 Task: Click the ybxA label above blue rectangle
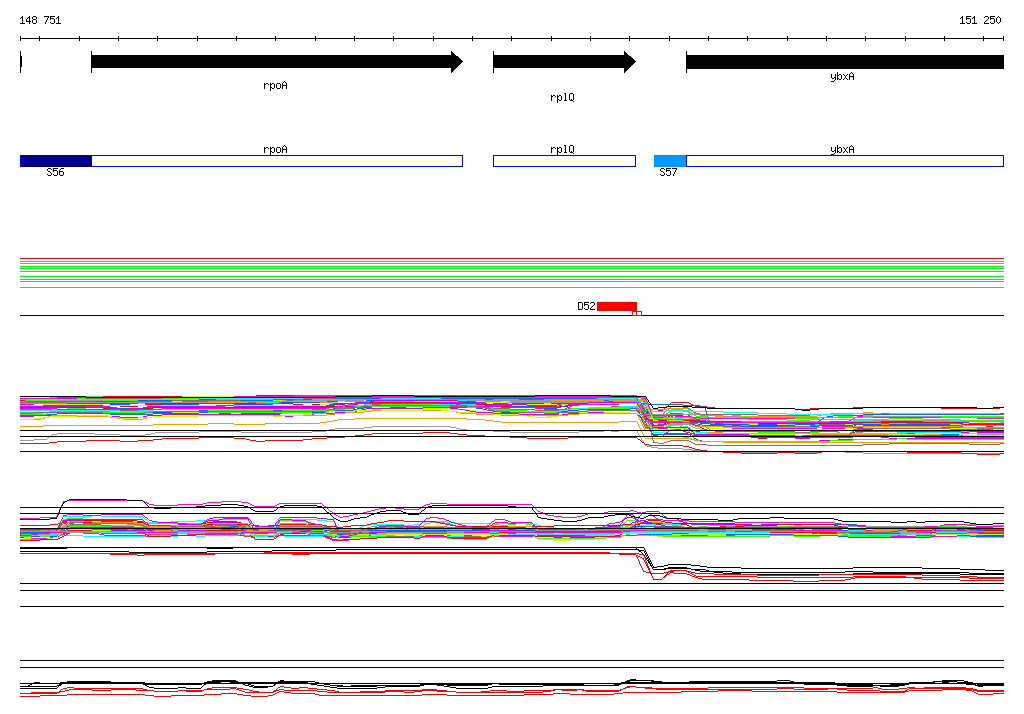(x=842, y=149)
